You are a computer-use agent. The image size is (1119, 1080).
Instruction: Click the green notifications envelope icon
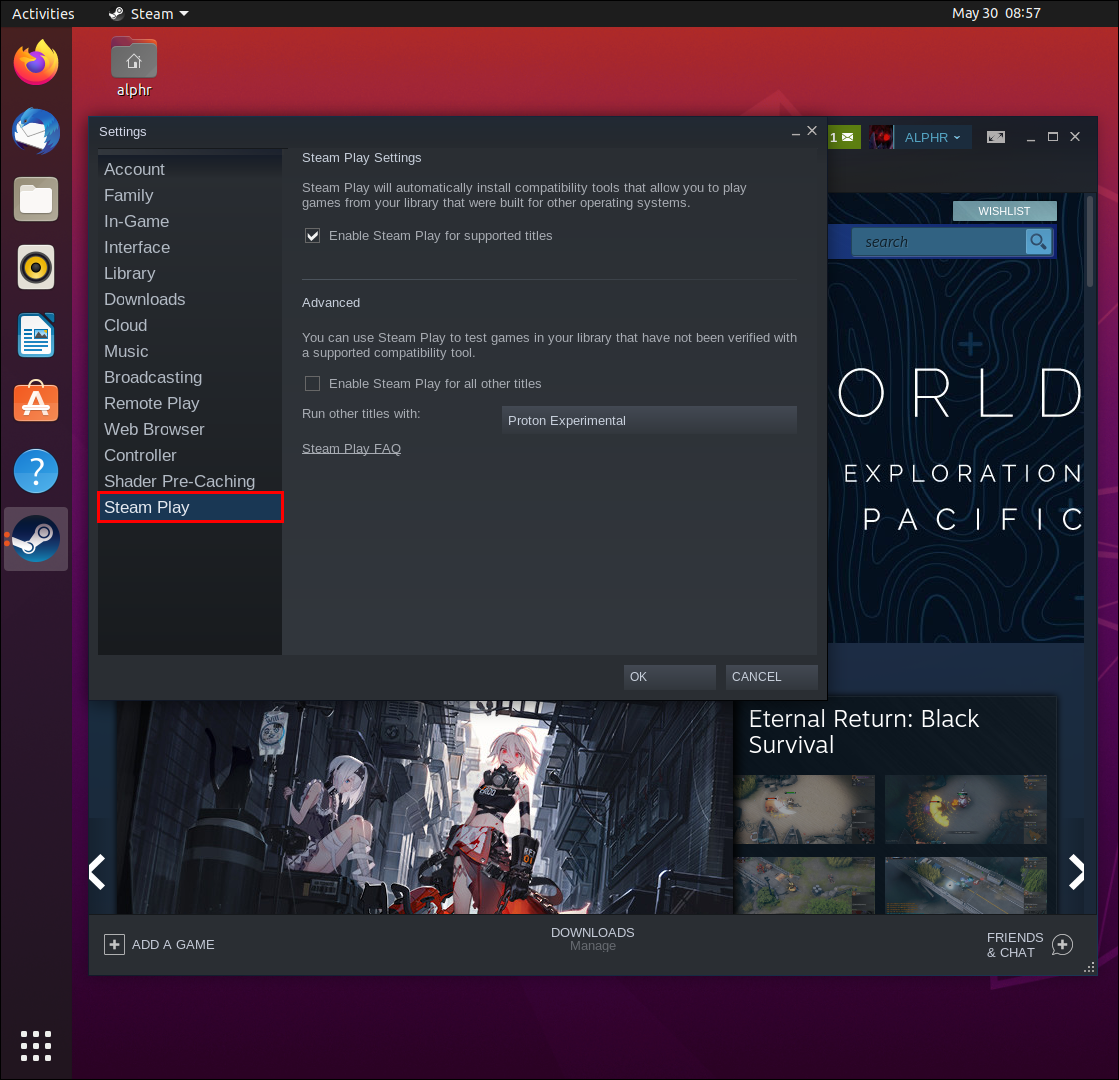click(844, 137)
